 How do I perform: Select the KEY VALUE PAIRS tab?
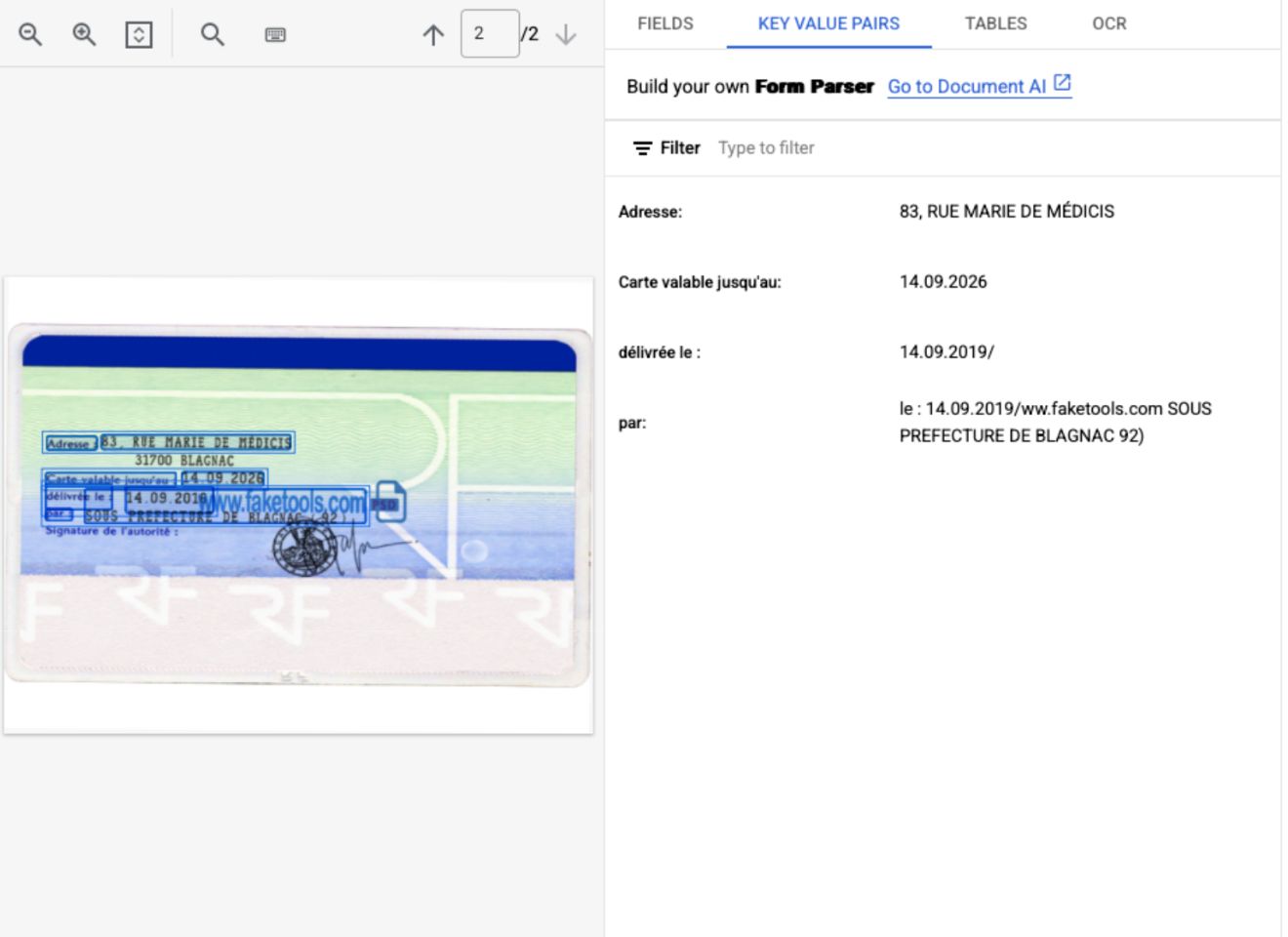pos(828,23)
